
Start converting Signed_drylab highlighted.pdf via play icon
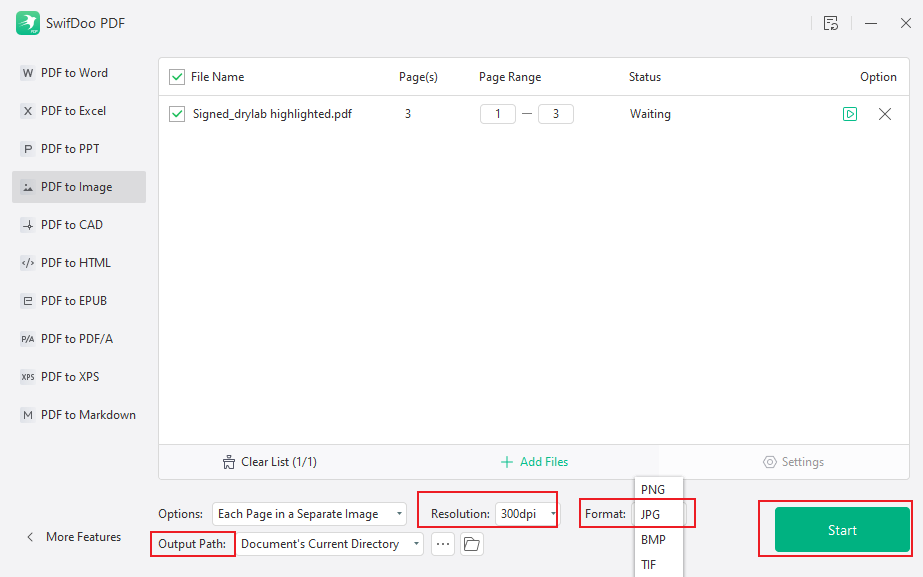pyautogui.click(x=850, y=114)
